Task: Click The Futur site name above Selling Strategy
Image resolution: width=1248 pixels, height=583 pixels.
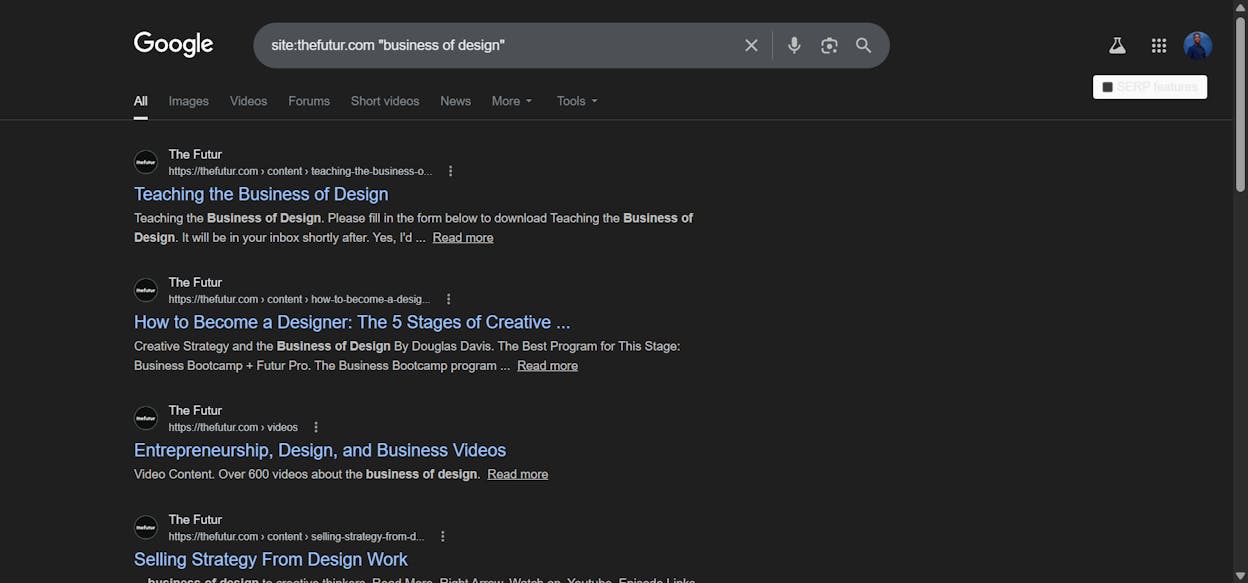Action: tap(195, 519)
